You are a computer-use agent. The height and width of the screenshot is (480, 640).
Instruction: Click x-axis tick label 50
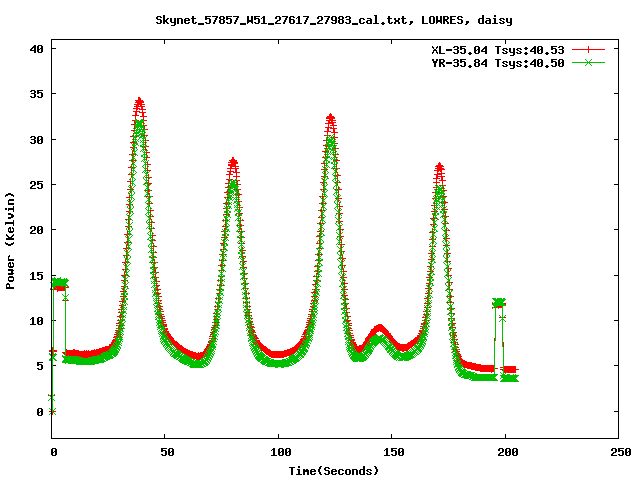pyautogui.click(x=167, y=452)
